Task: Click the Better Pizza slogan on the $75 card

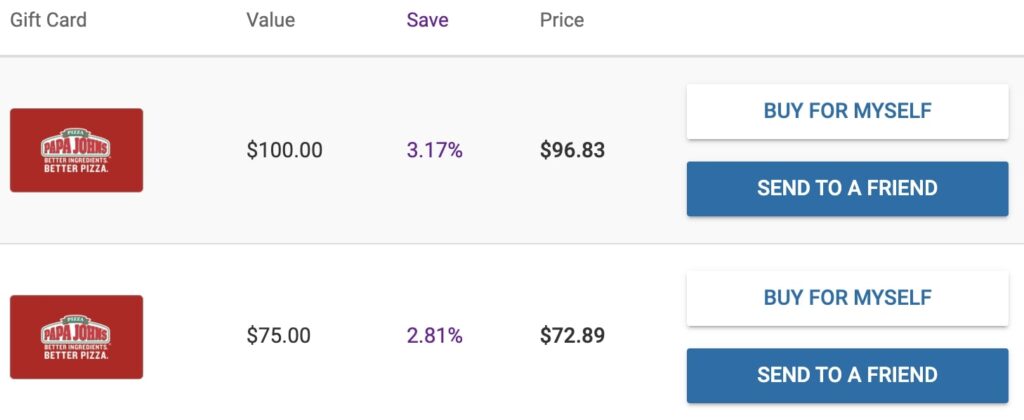Action: (76, 355)
